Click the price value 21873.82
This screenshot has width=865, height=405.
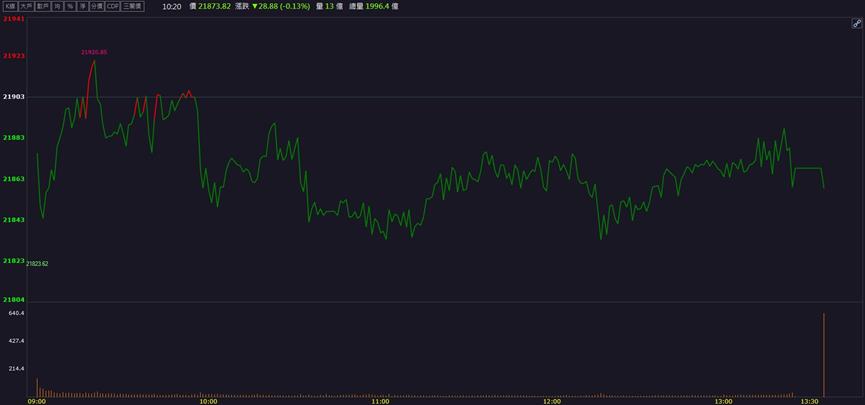click(214, 7)
